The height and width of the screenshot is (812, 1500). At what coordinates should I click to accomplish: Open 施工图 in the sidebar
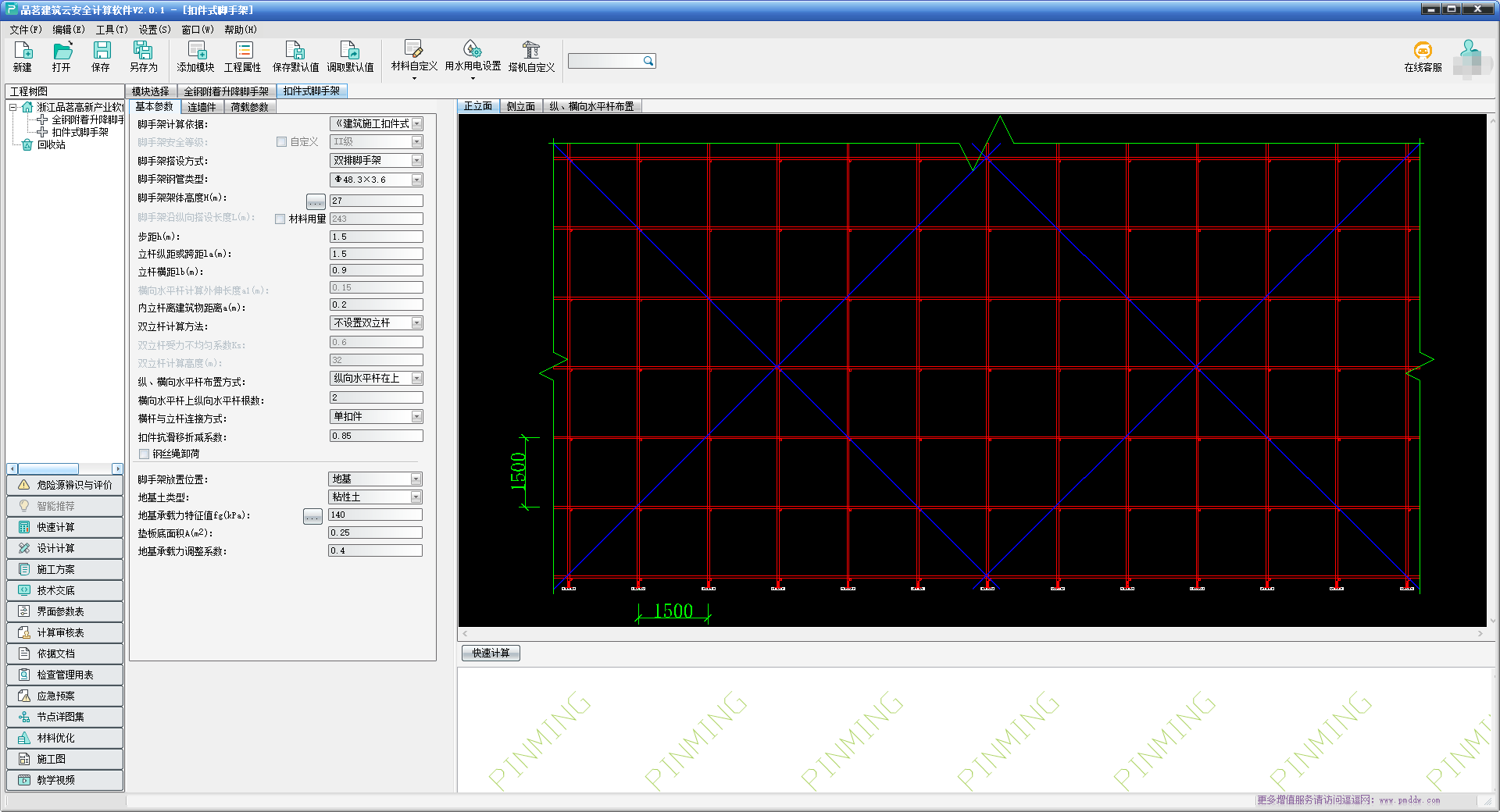(x=65, y=759)
